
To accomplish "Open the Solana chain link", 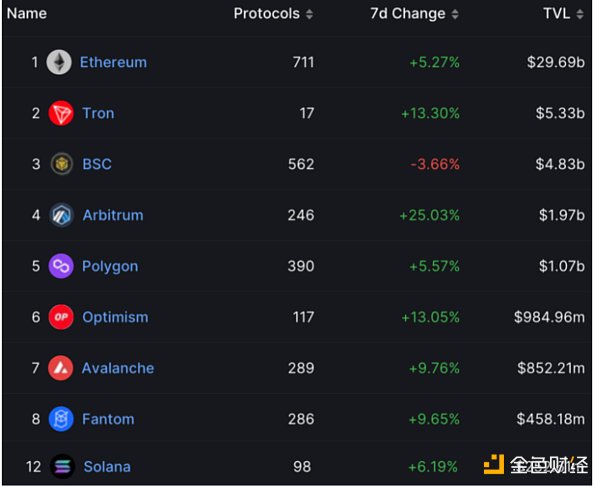I will point(106,466).
